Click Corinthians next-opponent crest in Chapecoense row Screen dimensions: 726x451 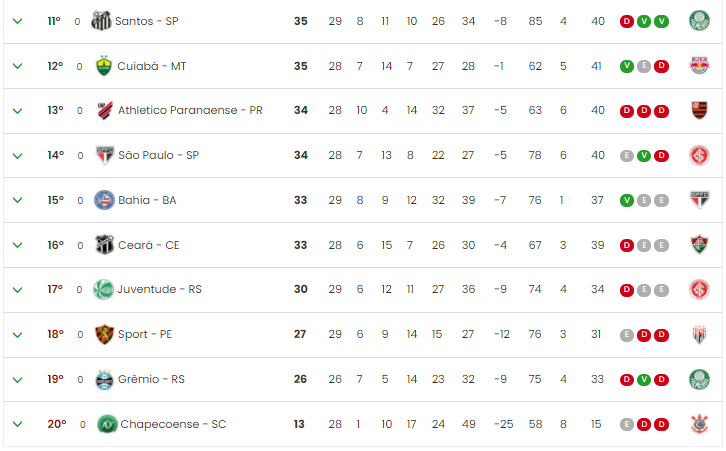coord(699,424)
